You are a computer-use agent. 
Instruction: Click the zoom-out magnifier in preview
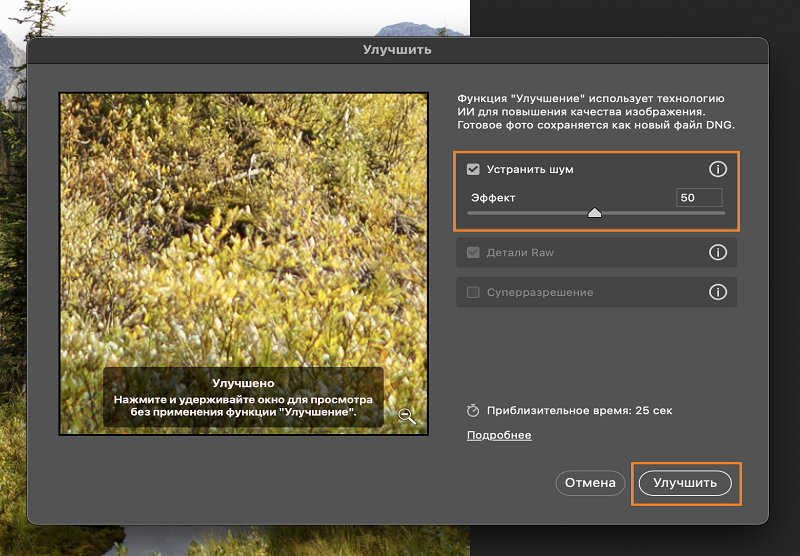[x=407, y=416]
